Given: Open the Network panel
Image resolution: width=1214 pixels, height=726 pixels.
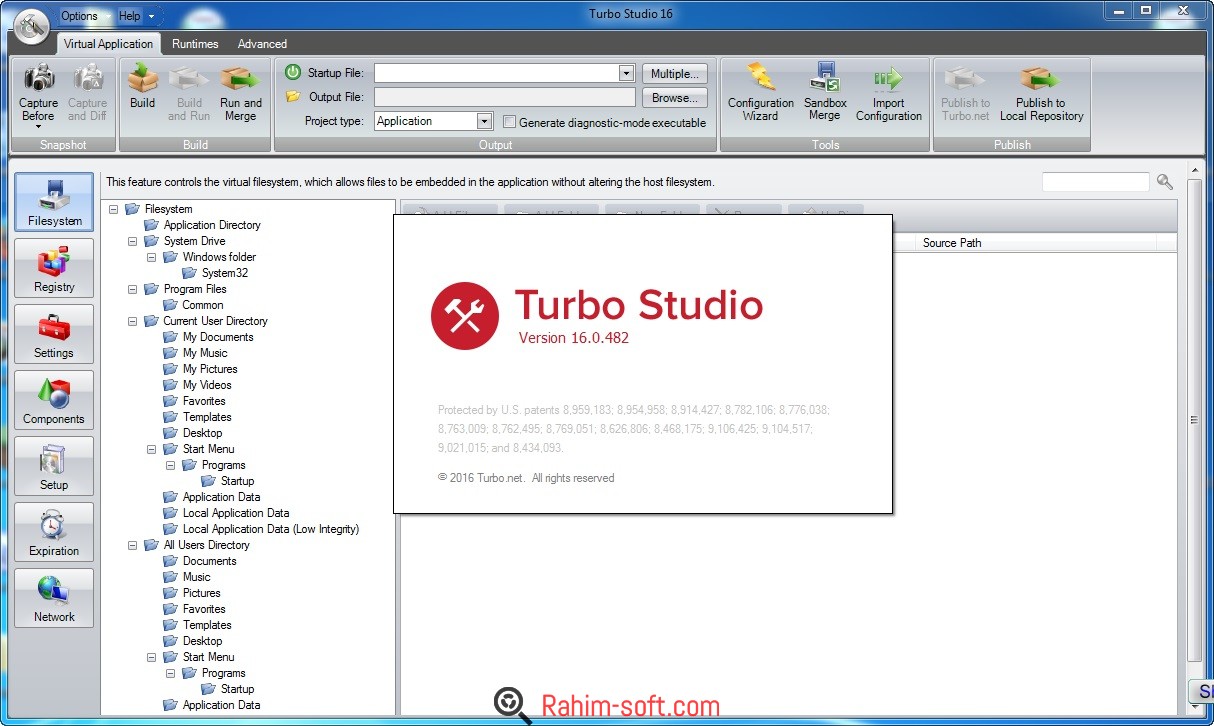Looking at the screenshot, I should (54, 598).
